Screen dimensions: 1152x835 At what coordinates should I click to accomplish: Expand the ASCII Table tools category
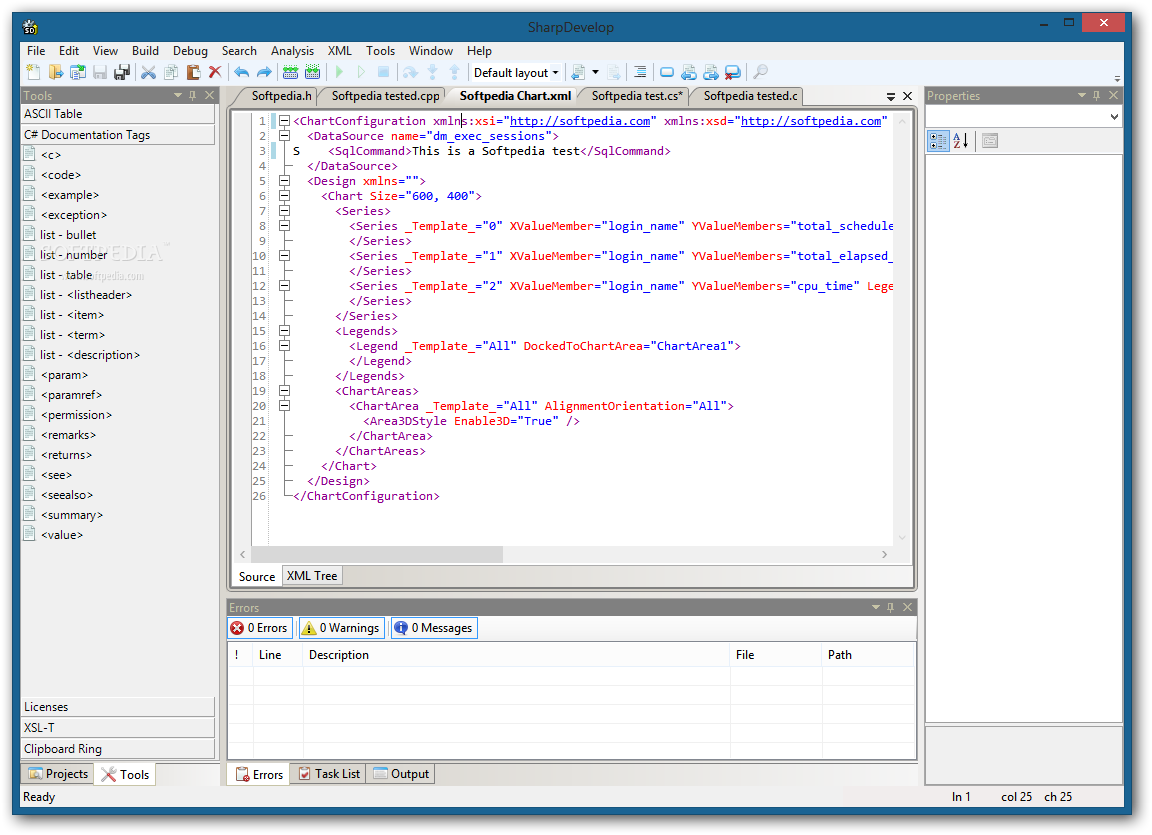118,114
